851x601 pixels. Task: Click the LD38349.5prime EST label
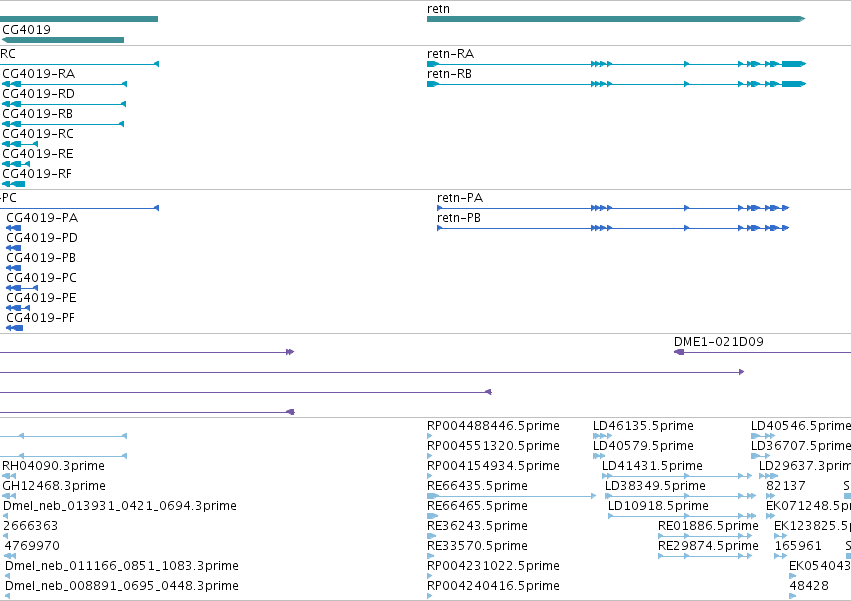tap(656, 486)
